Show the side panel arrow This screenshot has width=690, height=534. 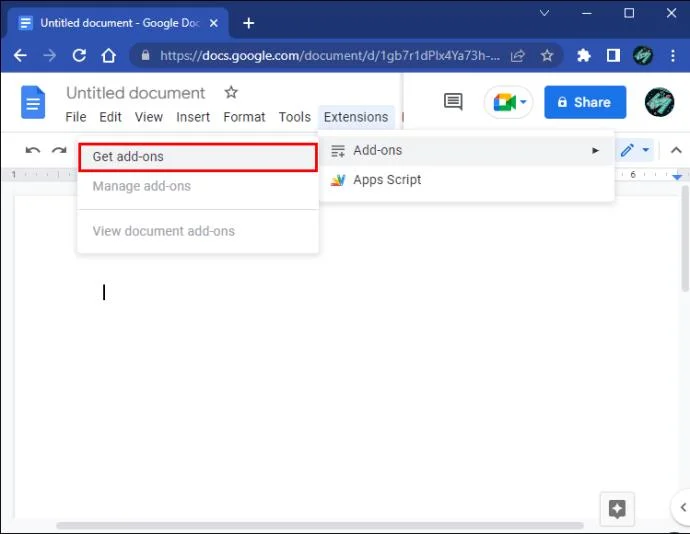(683, 508)
